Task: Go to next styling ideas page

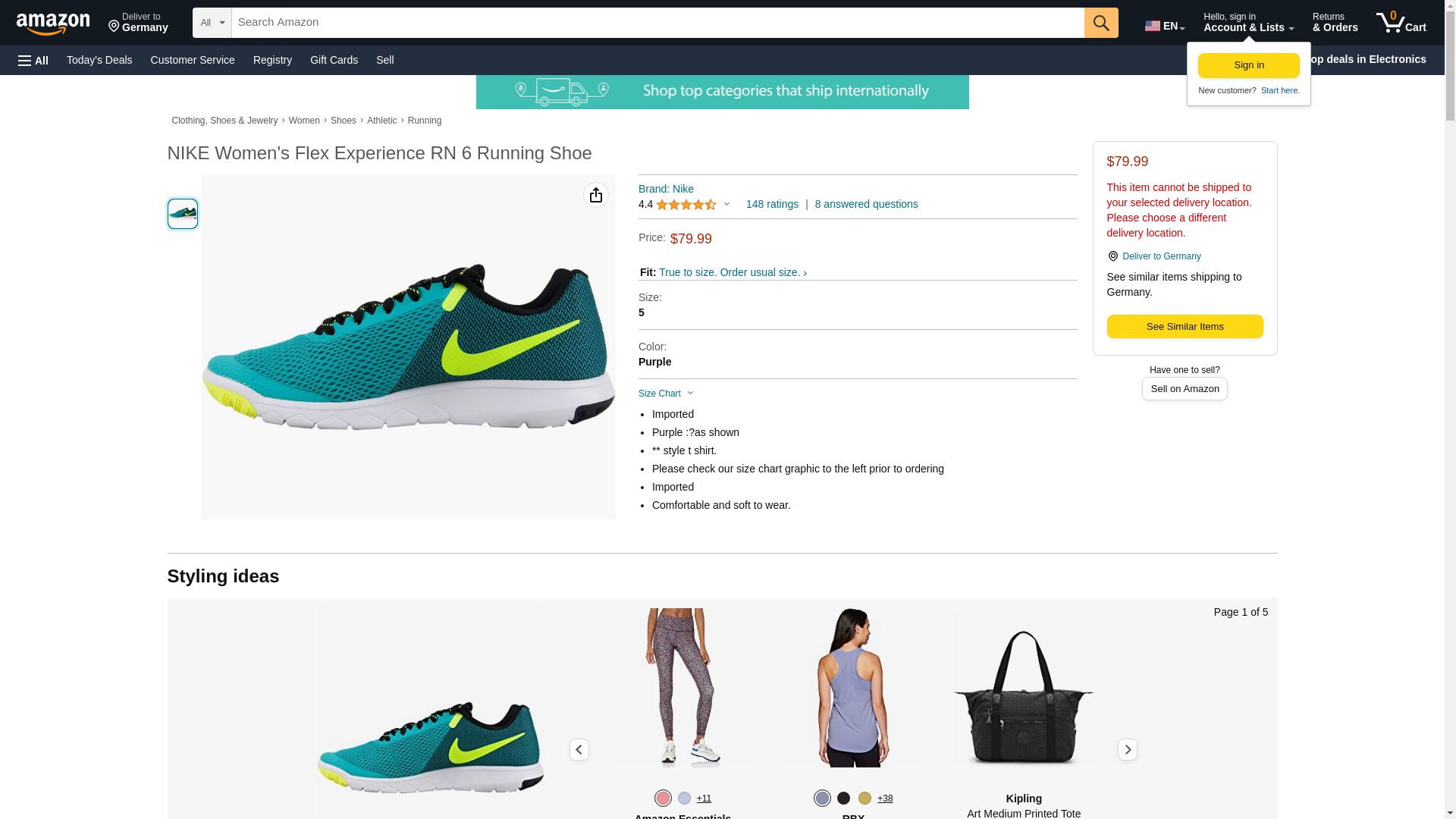Action: [1127, 750]
